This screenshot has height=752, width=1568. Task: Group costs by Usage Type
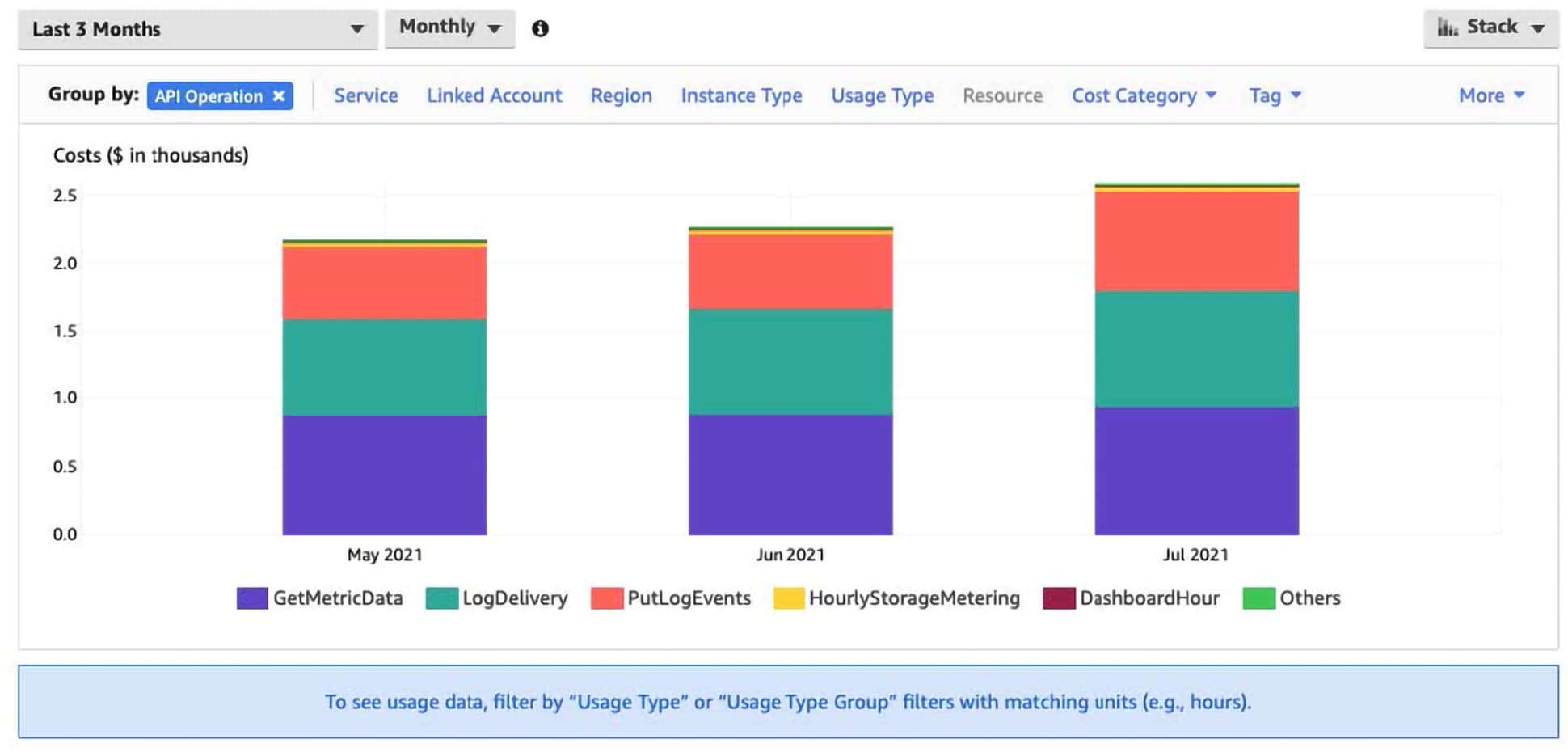(x=882, y=95)
